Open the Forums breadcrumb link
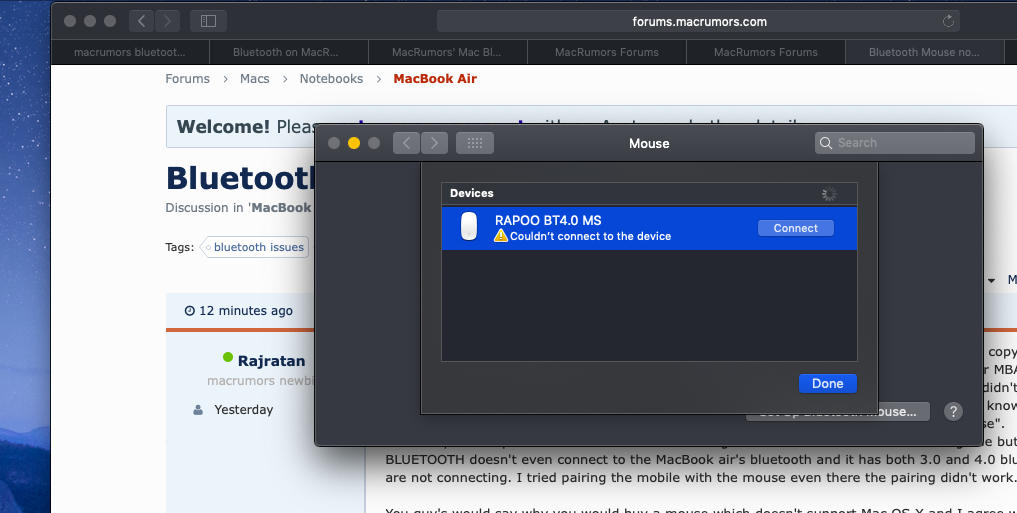Image resolution: width=1017 pixels, height=513 pixels. (187, 78)
